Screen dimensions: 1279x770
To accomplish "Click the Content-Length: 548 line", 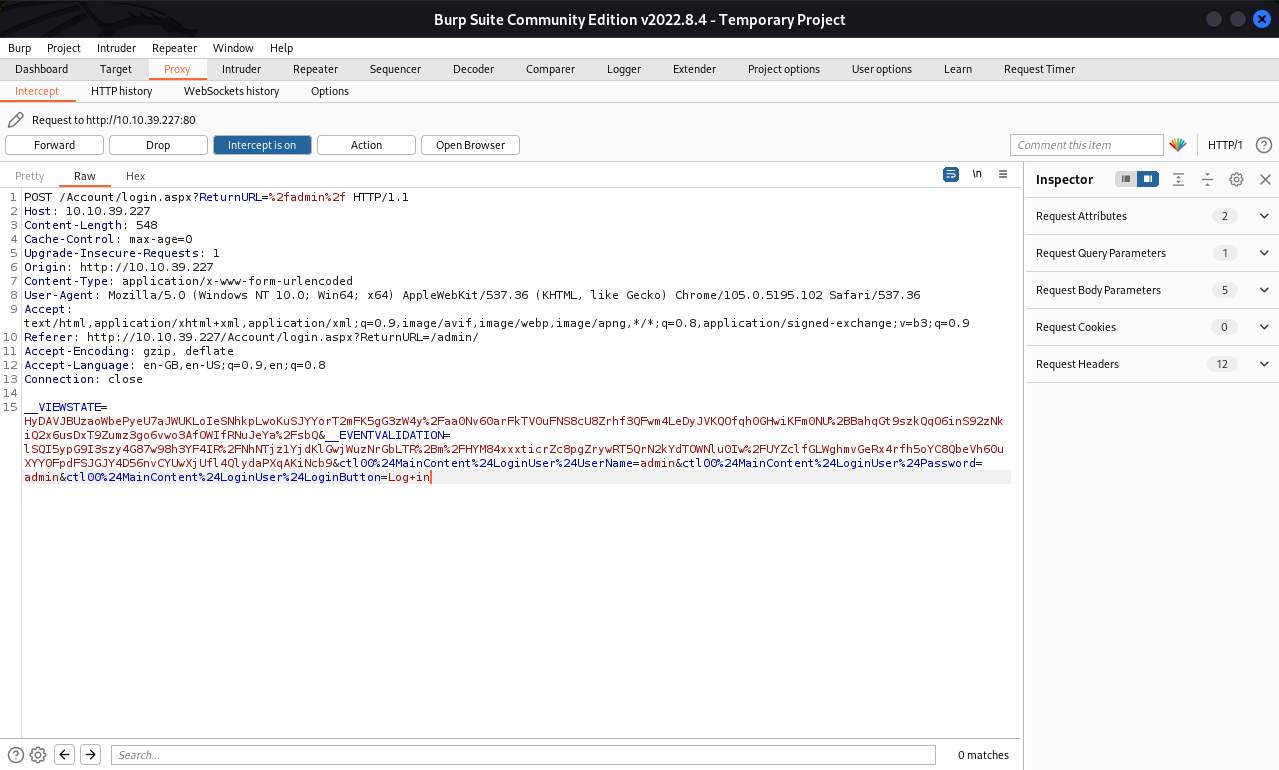I will (91, 225).
